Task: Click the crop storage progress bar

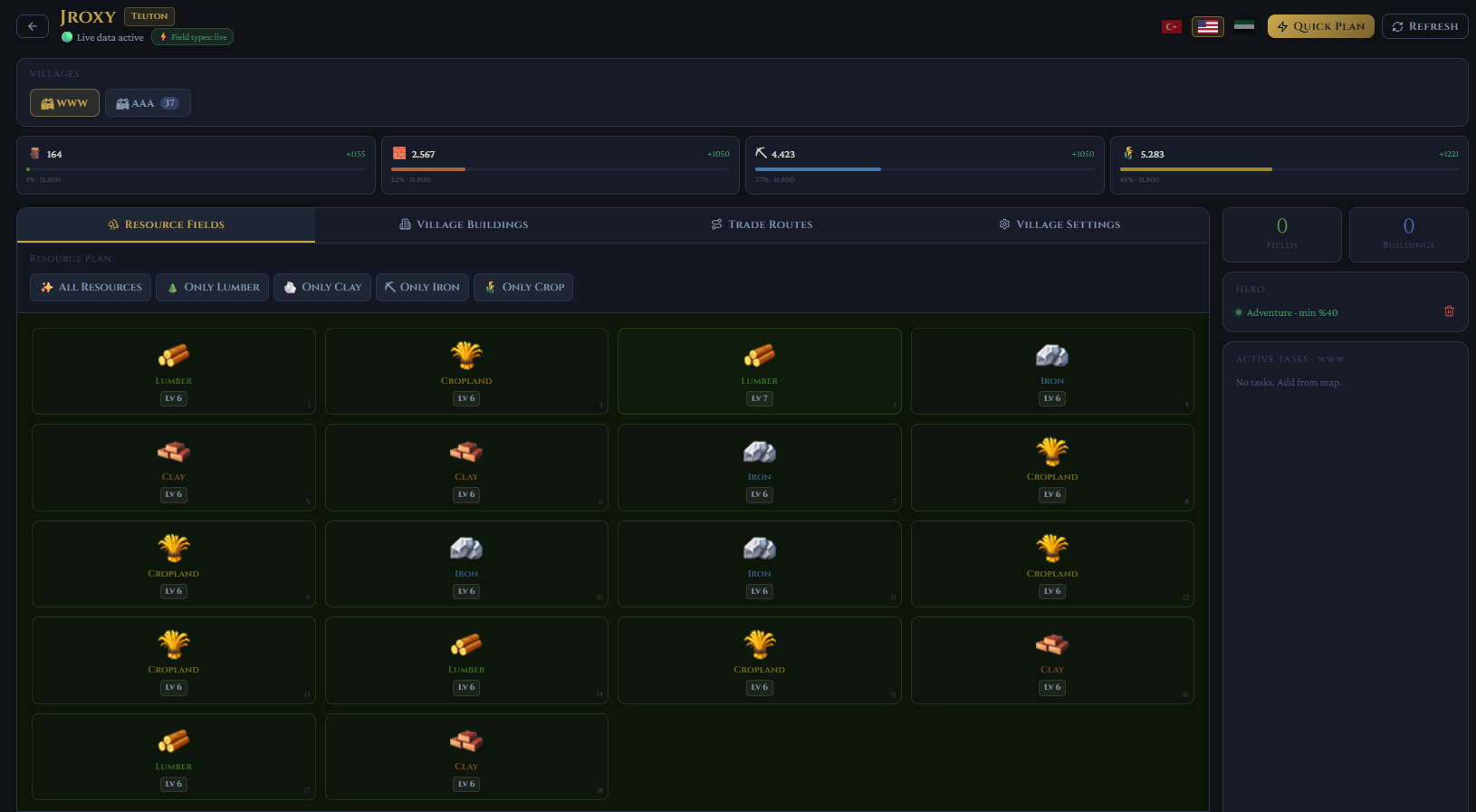Action: point(1289,169)
